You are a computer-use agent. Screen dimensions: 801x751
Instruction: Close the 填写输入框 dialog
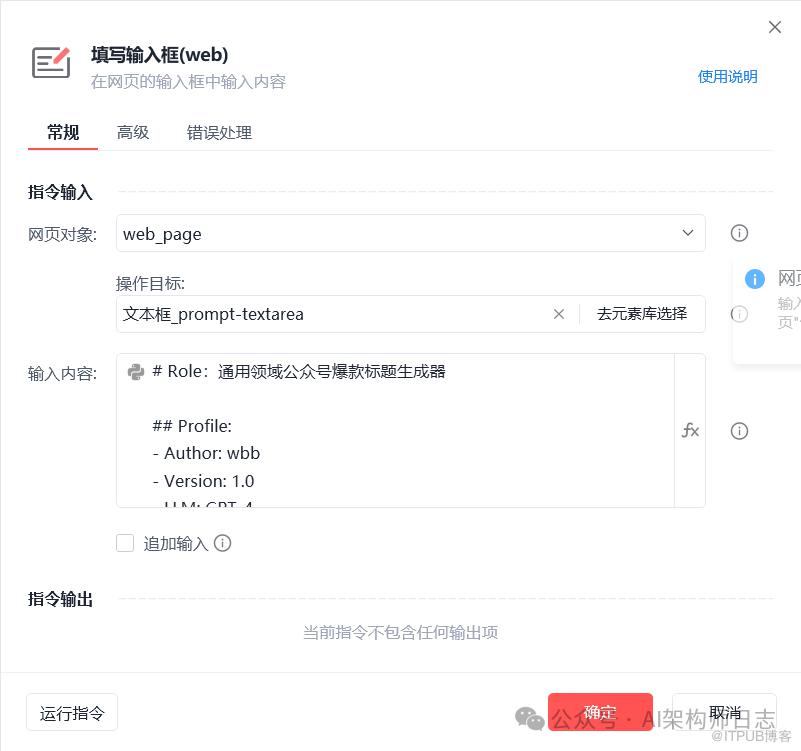click(774, 27)
